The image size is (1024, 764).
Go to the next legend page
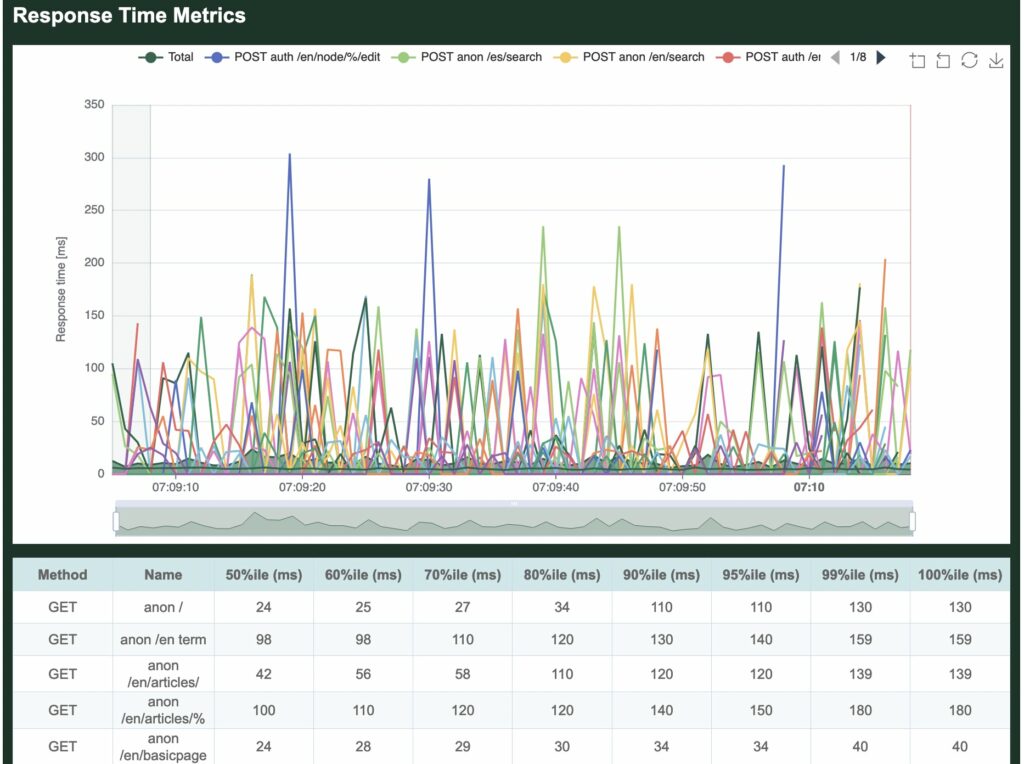pos(880,57)
